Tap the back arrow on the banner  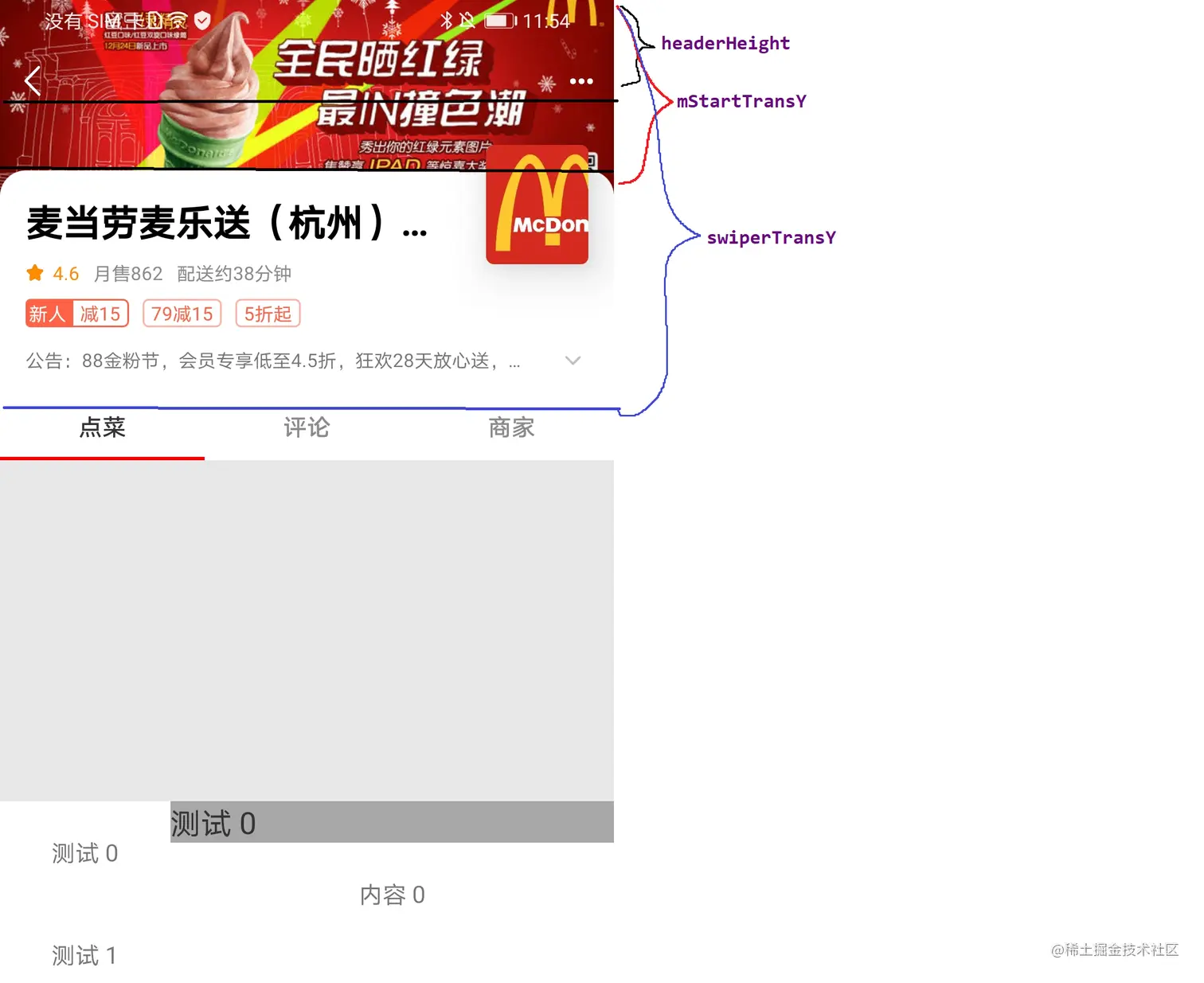33,80
